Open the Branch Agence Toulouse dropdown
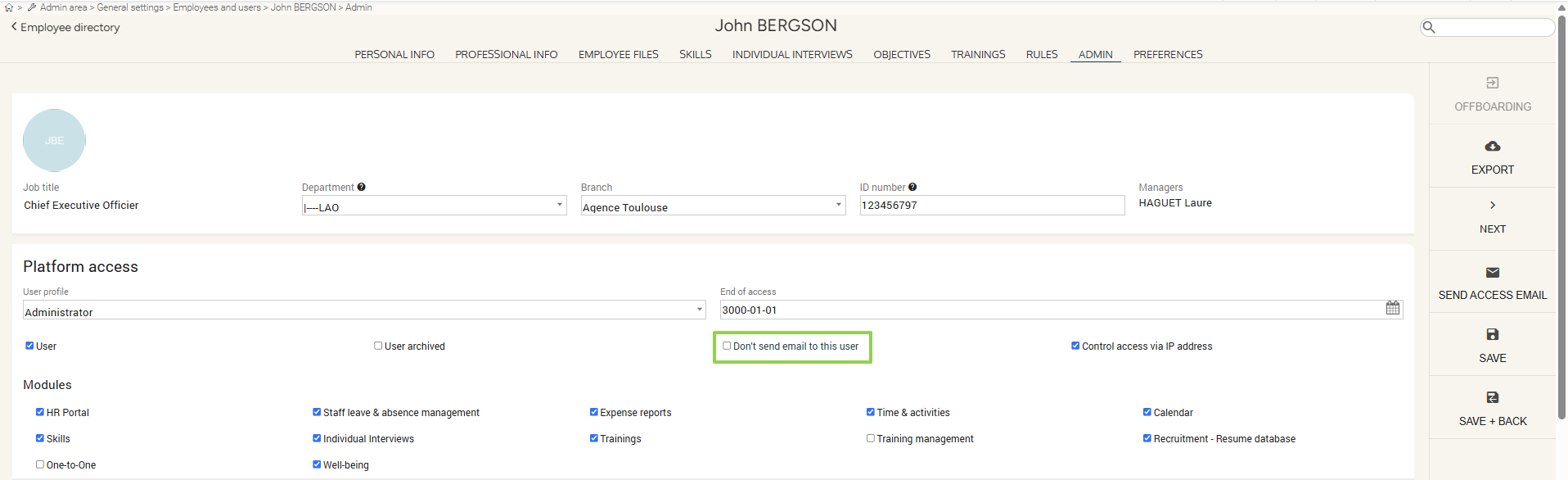This screenshot has width=1568, height=480. pyautogui.click(x=712, y=206)
